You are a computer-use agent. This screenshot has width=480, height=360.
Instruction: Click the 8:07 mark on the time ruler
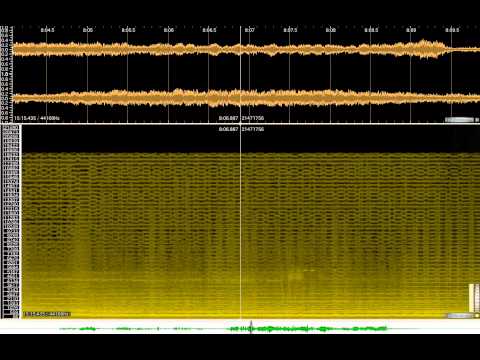coord(250,30)
